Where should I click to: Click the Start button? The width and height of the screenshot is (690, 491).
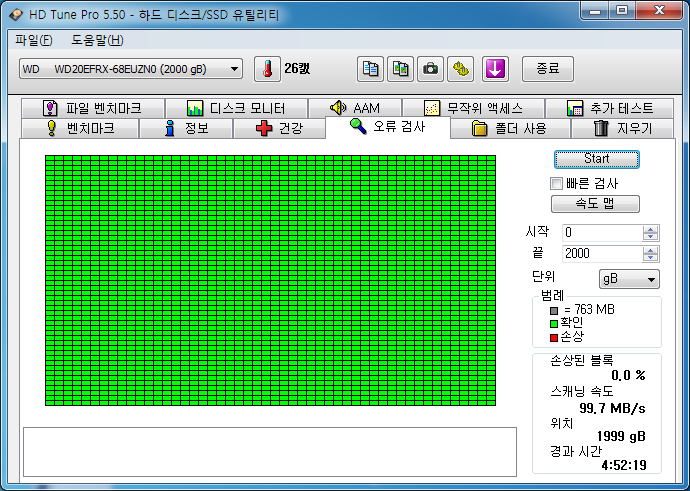[x=597, y=159]
